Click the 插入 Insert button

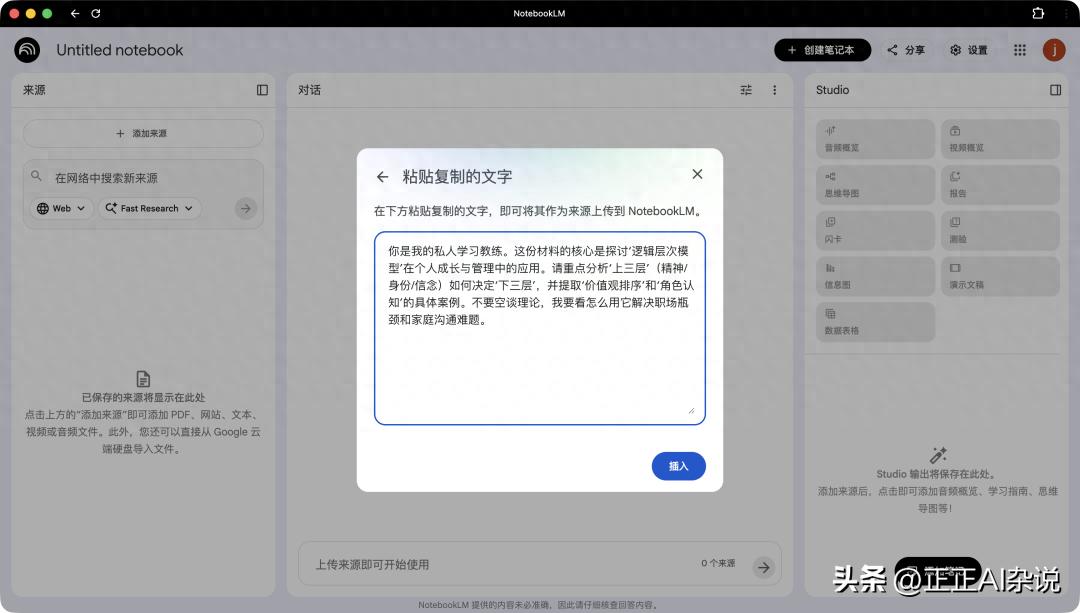[678, 466]
